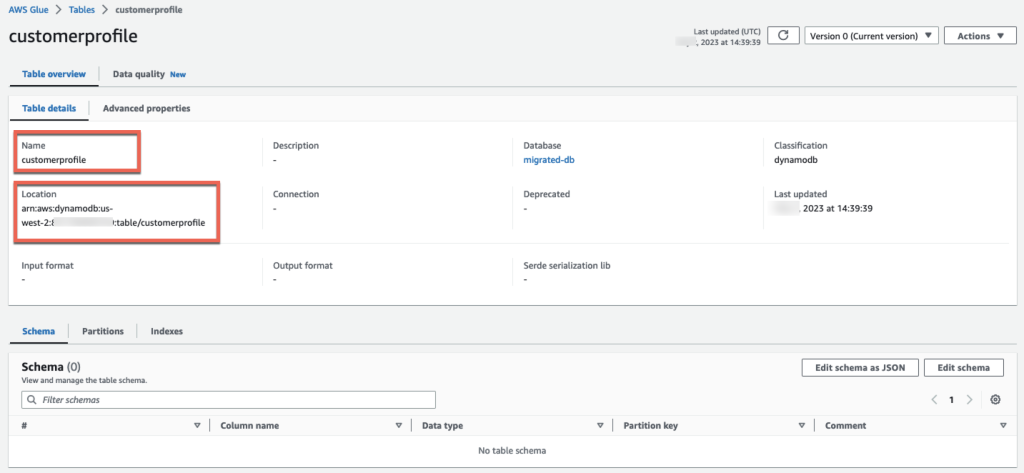Select the Table details tab
The image size is (1024, 473).
(x=49, y=108)
